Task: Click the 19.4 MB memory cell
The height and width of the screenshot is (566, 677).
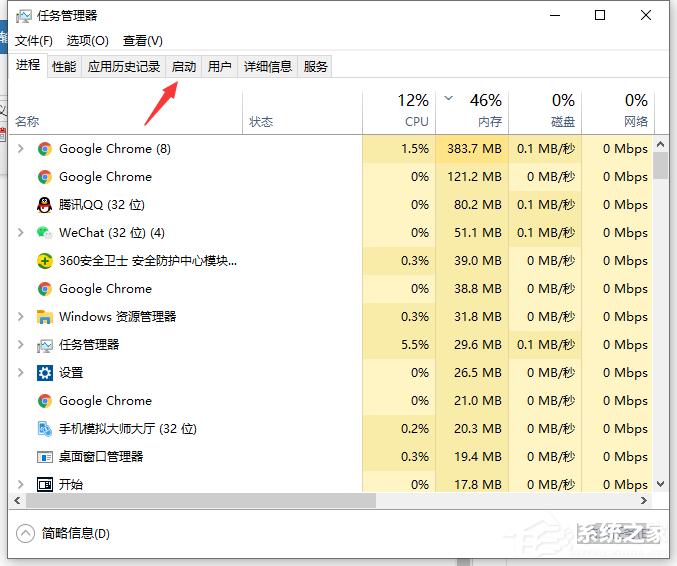Action: click(x=472, y=457)
